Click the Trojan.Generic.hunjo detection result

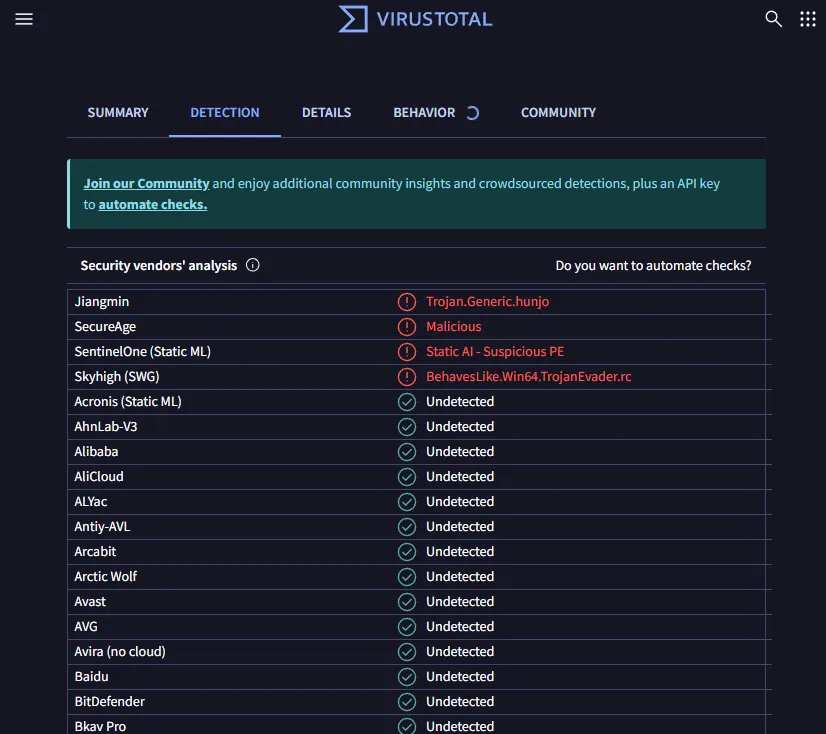click(487, 302)
